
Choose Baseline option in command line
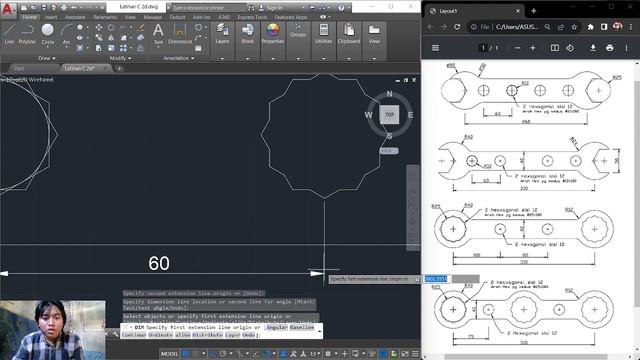point(302,327)
